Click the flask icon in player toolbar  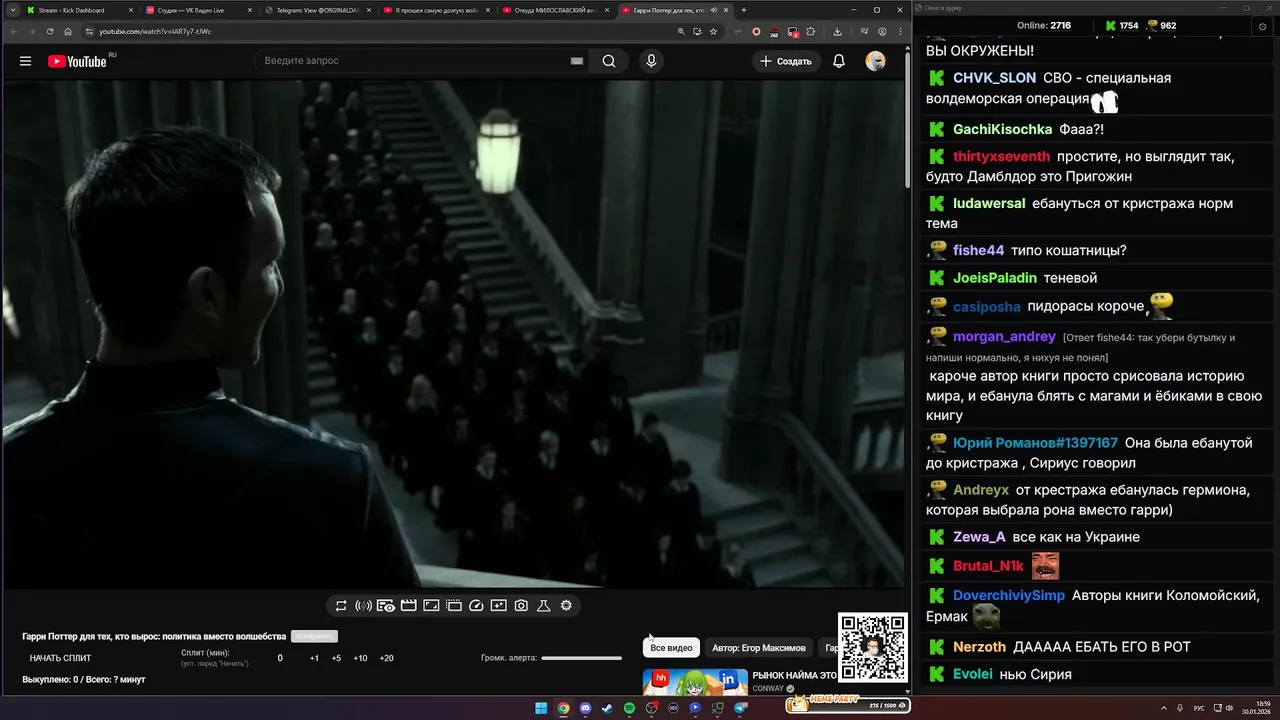pyautogui.click(x=544, y=606)
